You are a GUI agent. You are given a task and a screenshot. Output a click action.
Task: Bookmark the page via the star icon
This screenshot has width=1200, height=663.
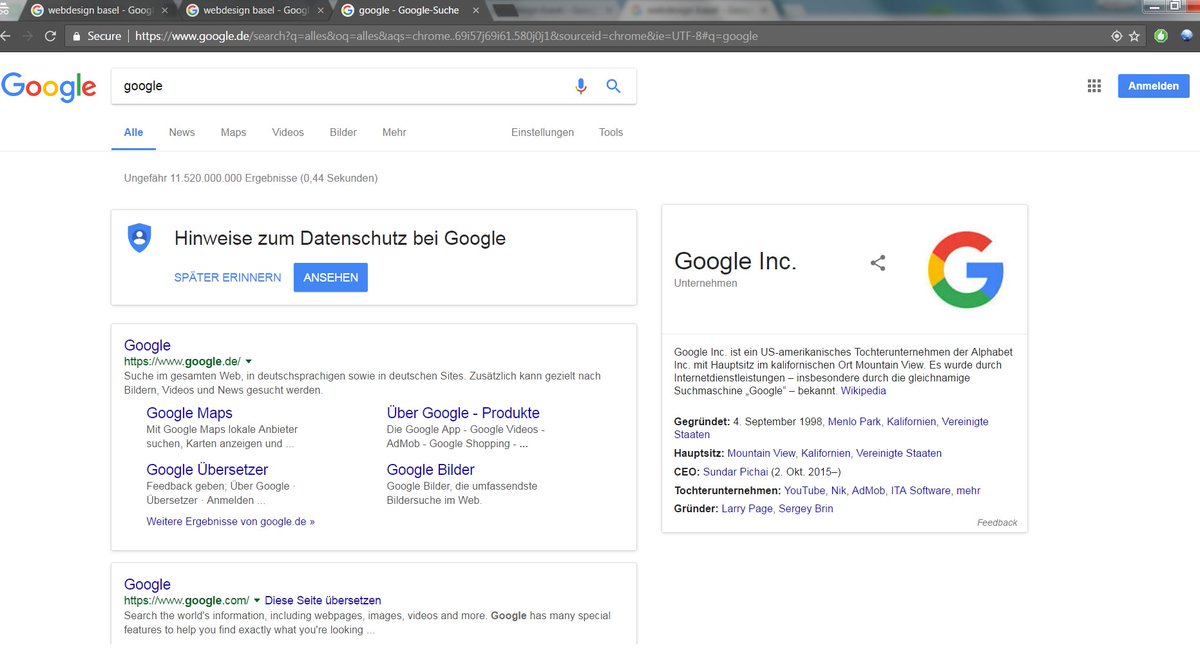[x=1134, y=35]
